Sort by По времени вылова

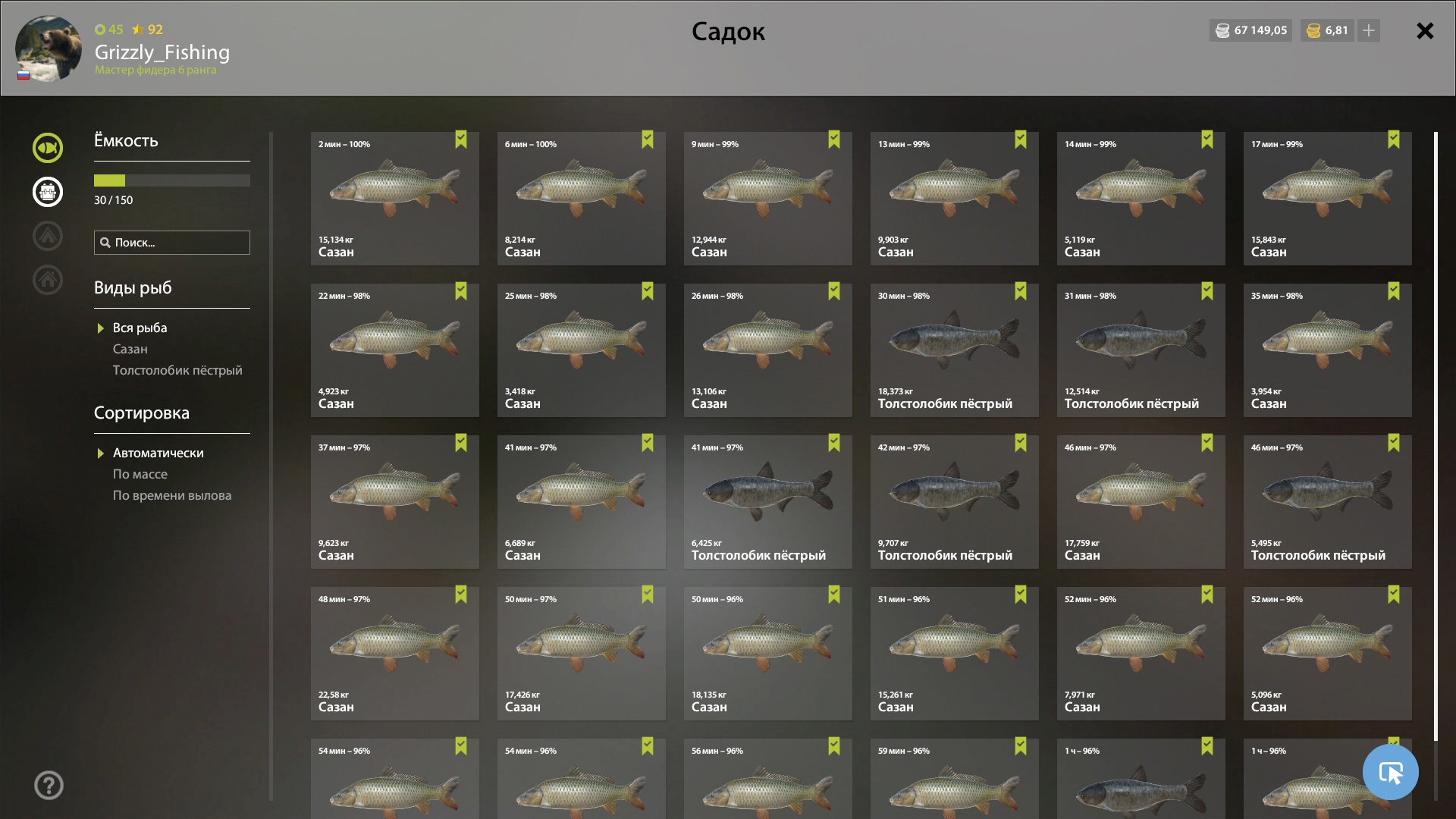[172, 495]
